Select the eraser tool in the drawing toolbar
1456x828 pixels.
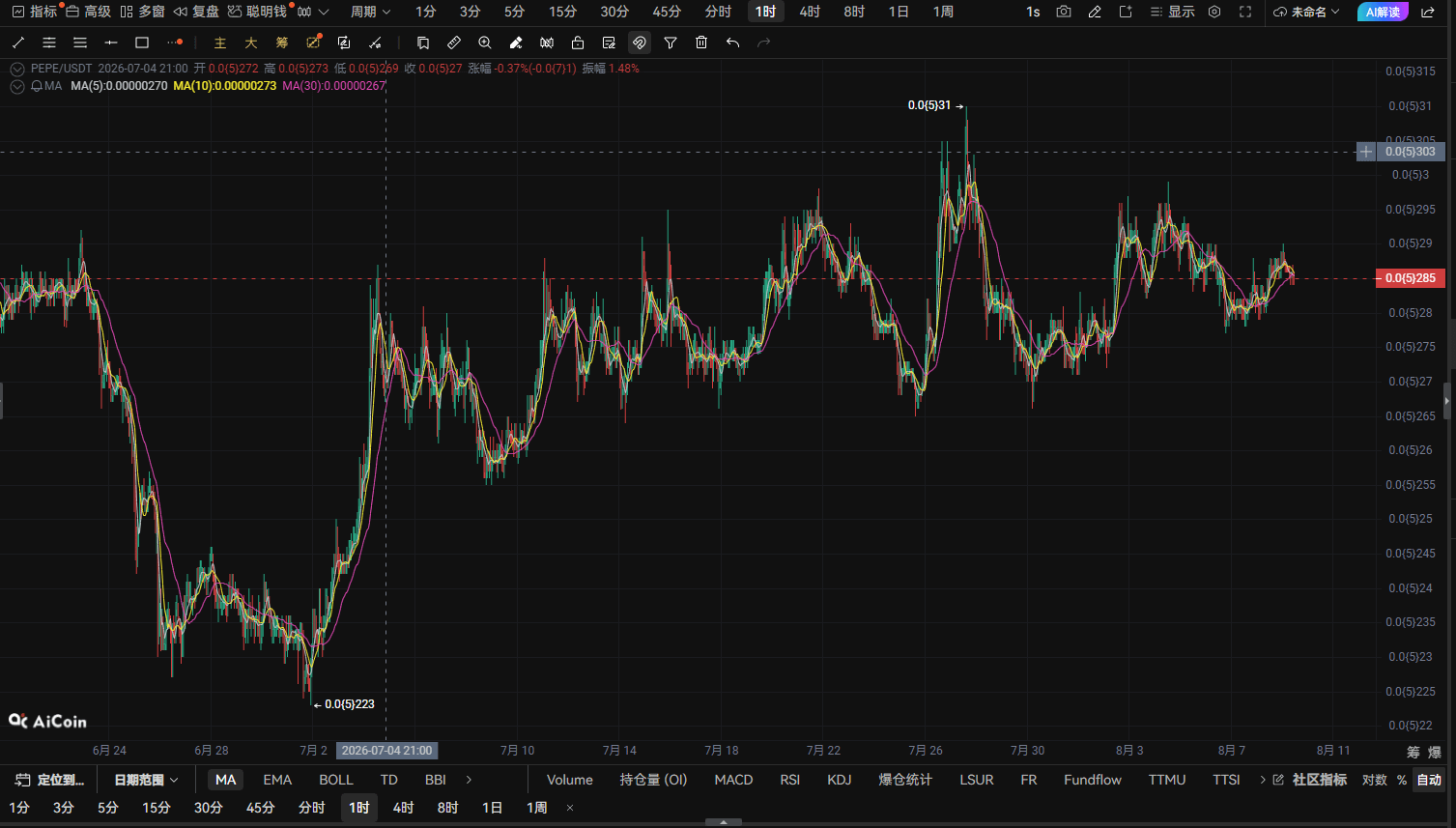(516, 43)
